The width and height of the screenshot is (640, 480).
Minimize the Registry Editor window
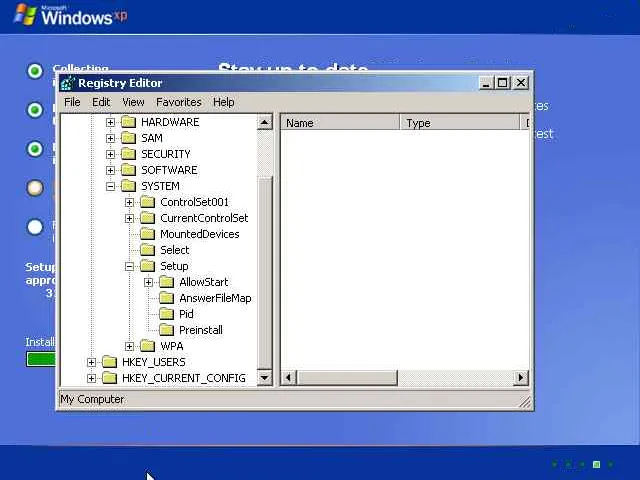(x=485, y=83)
